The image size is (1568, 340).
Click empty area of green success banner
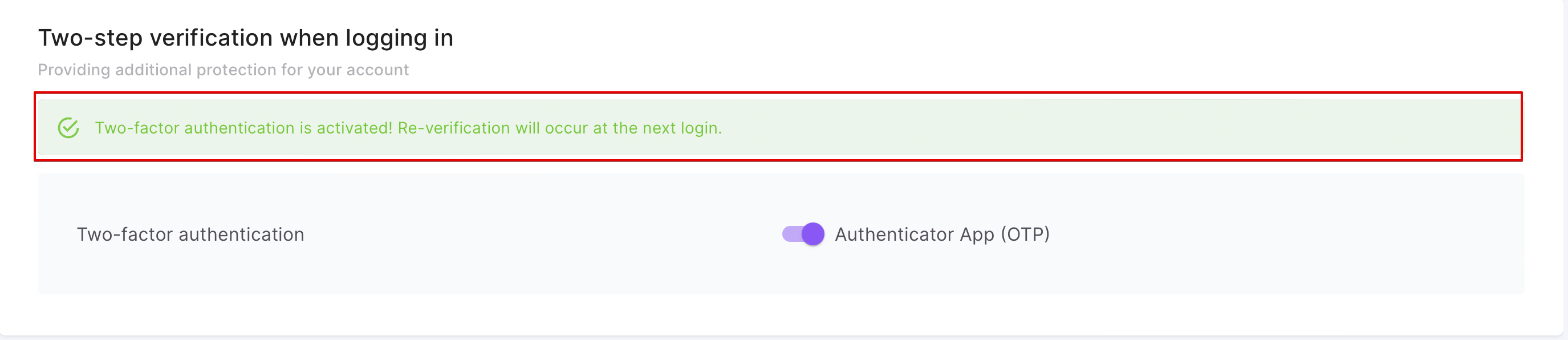click(x=1096, y=128)
